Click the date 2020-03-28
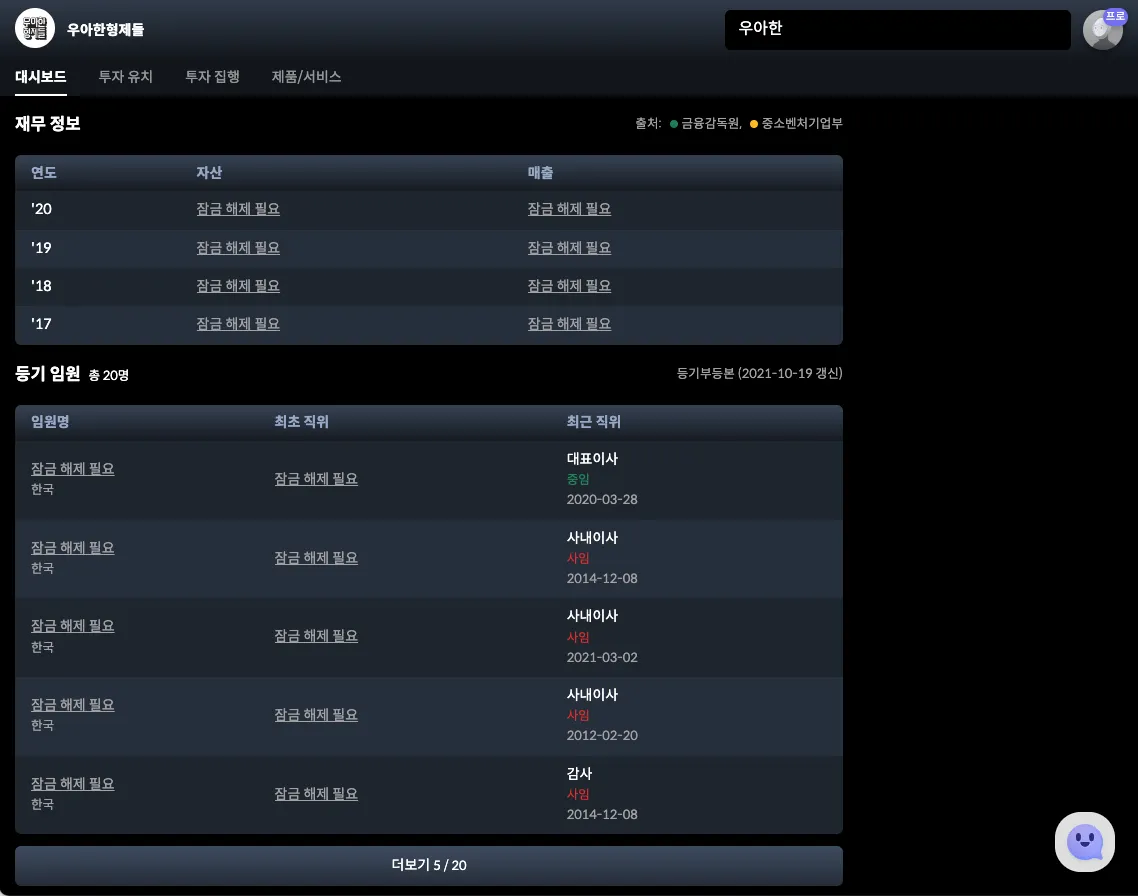 pos(602,499)
